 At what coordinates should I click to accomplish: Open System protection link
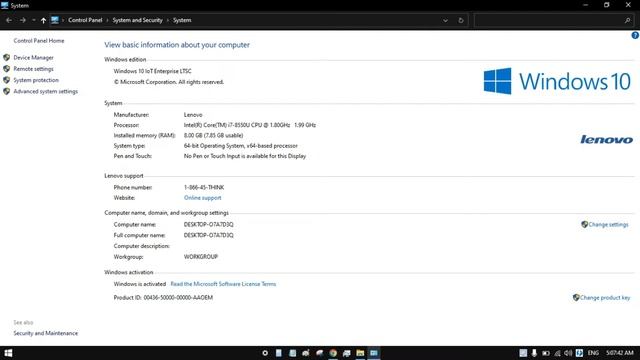pos(36,80)
